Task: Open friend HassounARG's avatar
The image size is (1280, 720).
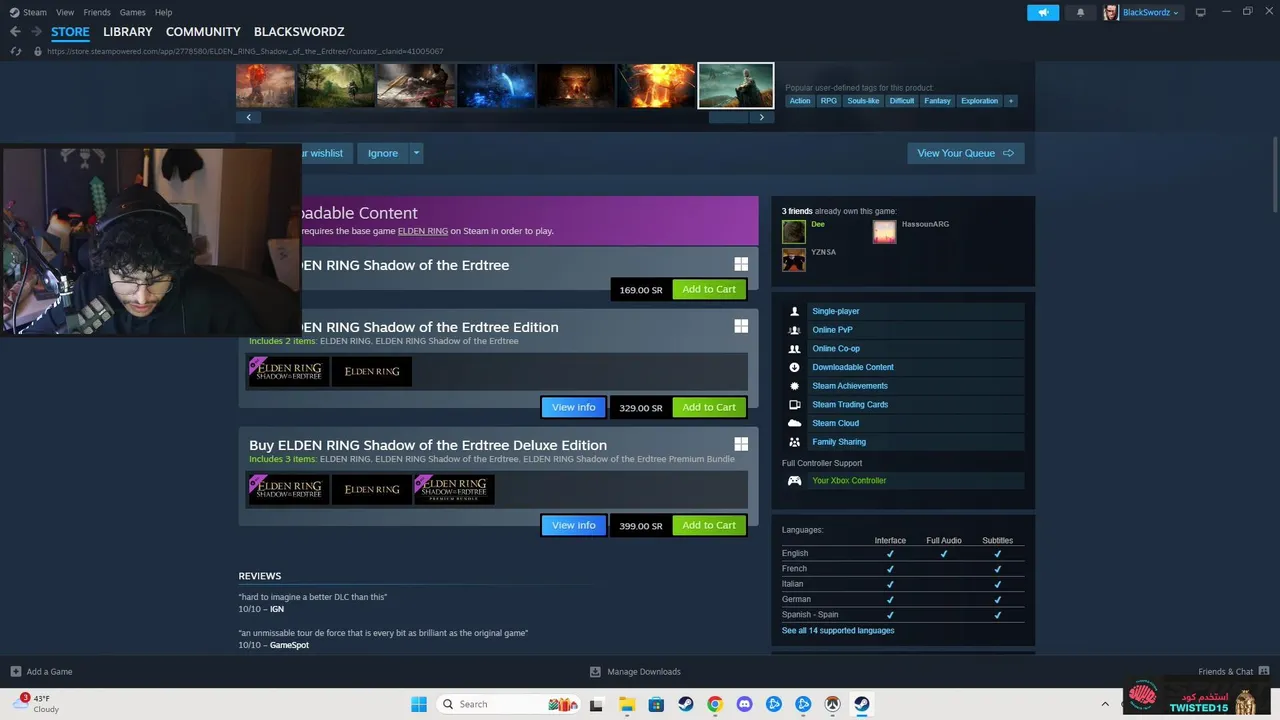Action: click(884, 232)
